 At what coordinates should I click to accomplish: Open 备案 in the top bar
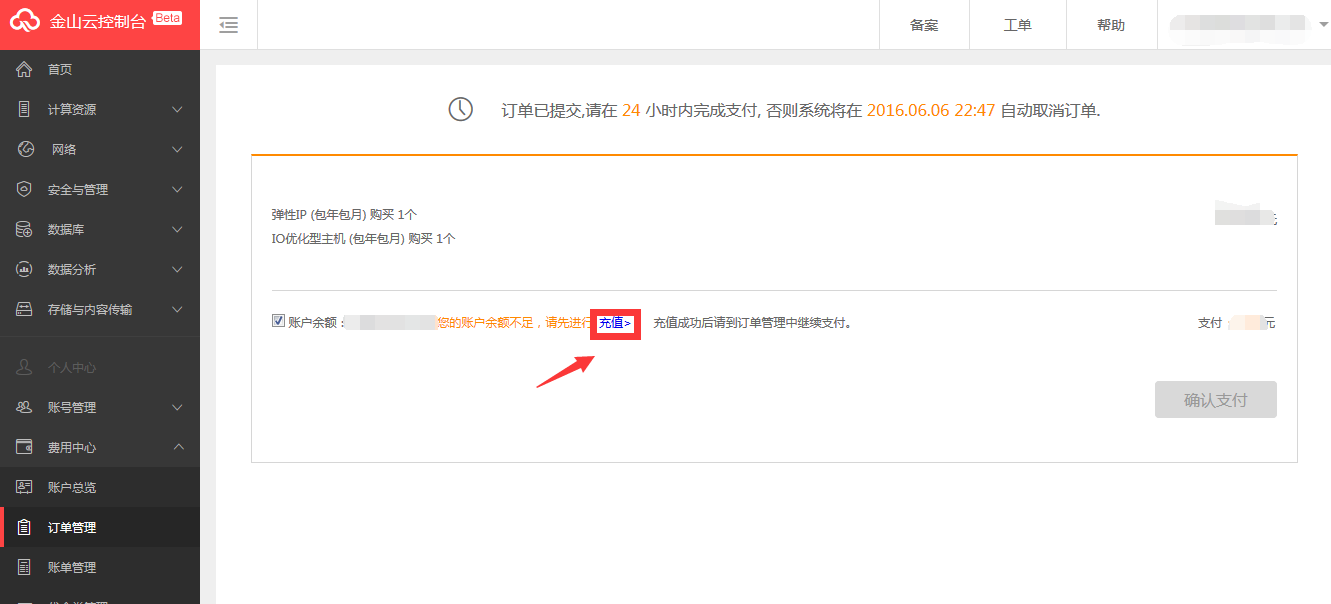click(924, 25)
